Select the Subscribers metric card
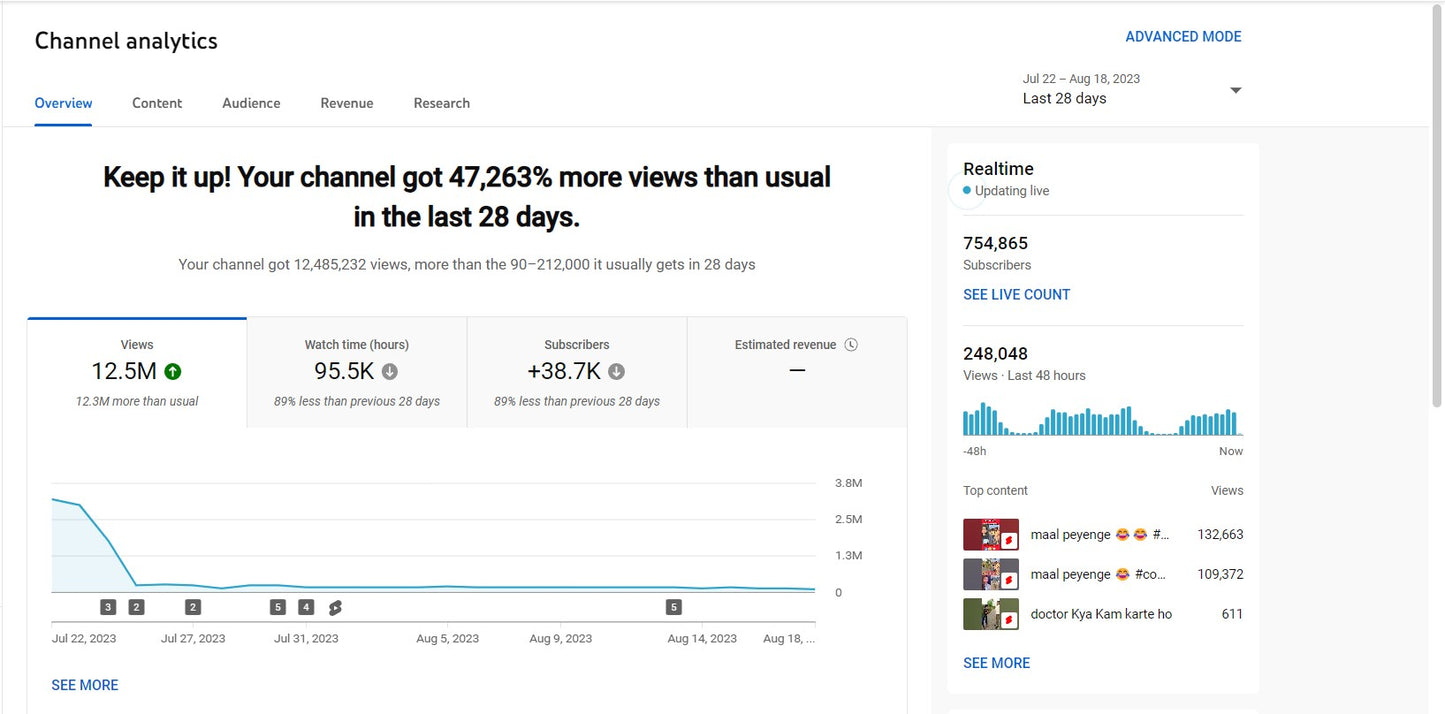1445x714 pixels. (x=577, y=371)
